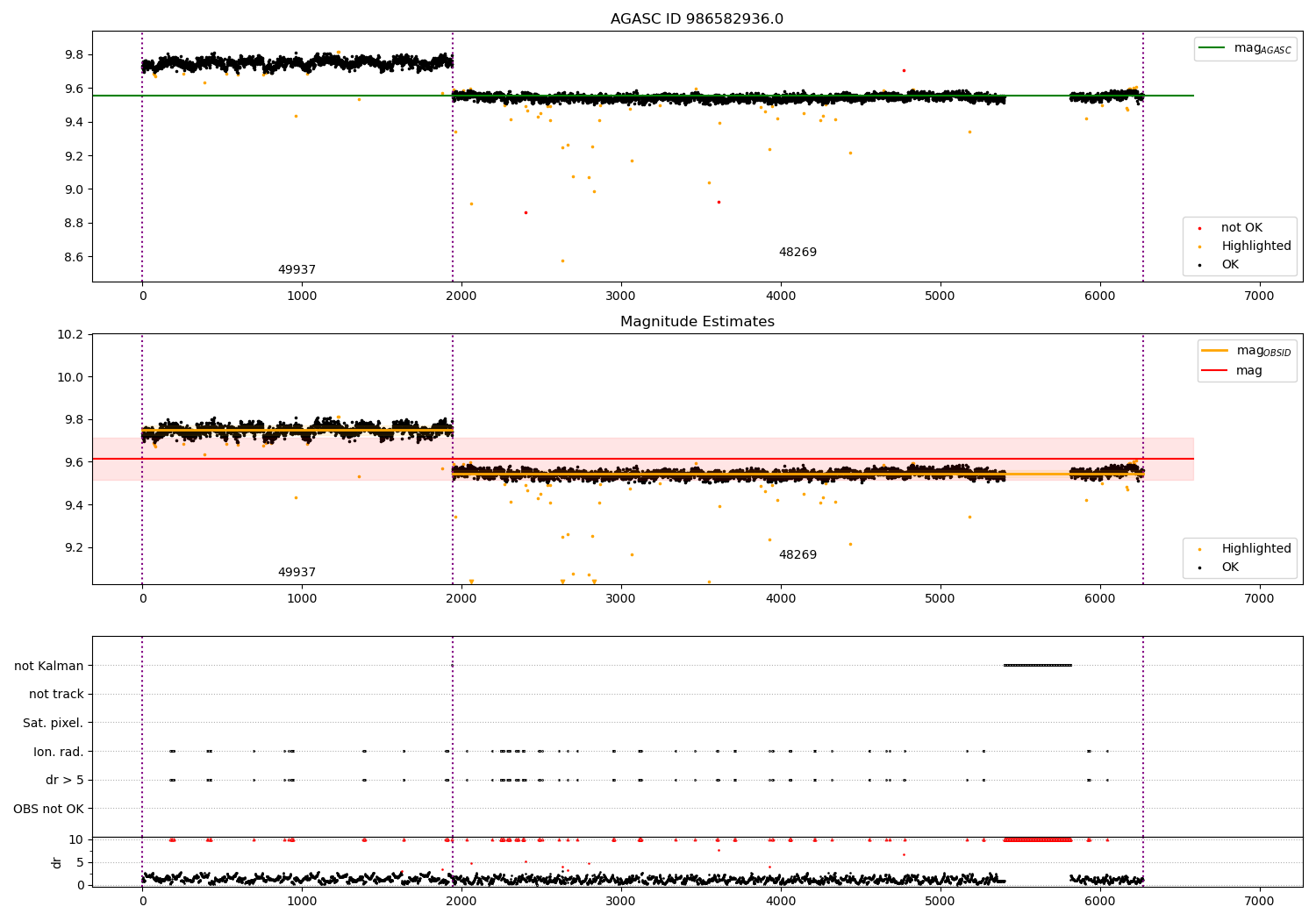The height and width of the screenshot is (921, 1316).
Task: Click the 'Sat. pixel.' row label
Action: [x=54, y=723]
